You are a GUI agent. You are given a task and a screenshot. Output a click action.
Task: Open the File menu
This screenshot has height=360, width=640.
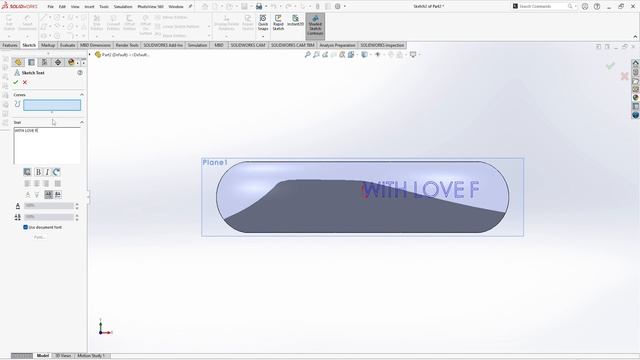click(50, 7)
